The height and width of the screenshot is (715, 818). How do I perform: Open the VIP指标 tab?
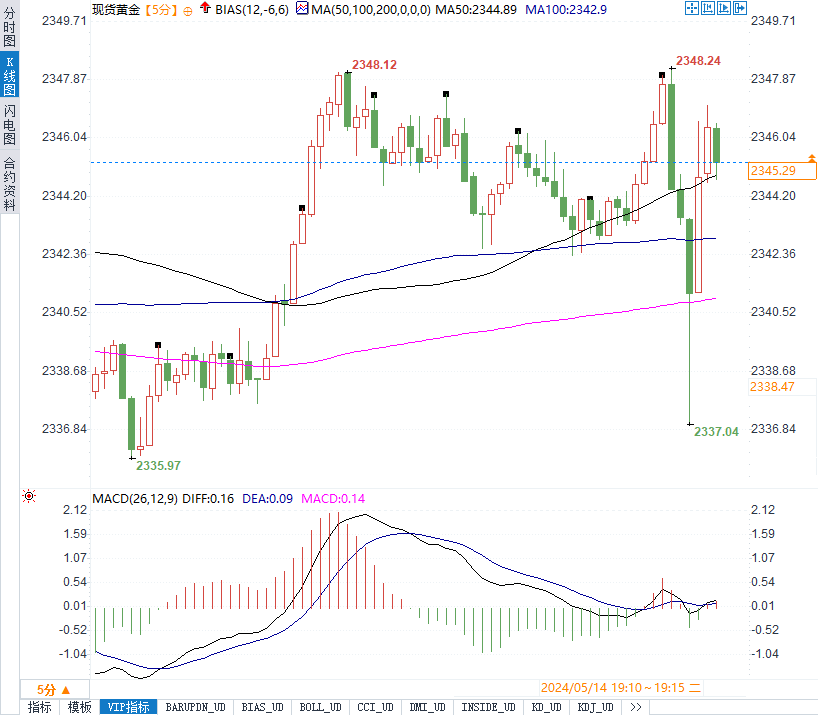tap(128, 707)
